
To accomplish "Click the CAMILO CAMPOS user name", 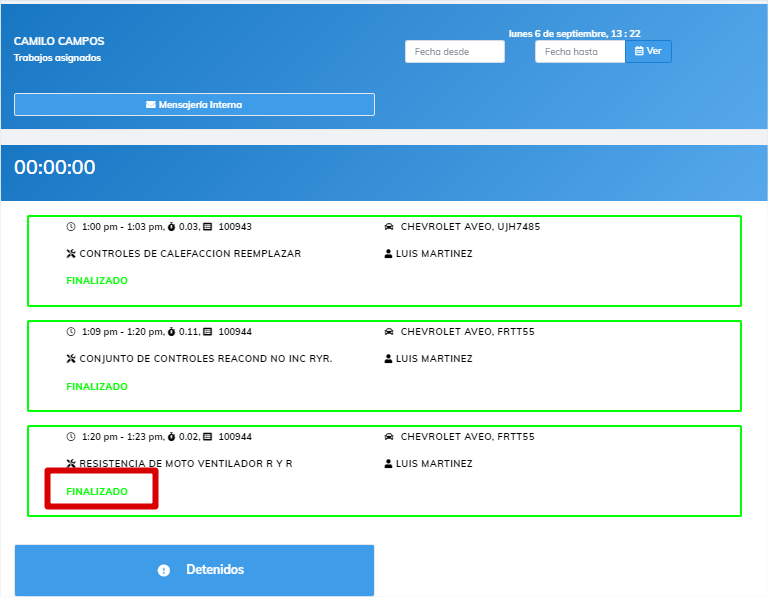I will point(59,41).
